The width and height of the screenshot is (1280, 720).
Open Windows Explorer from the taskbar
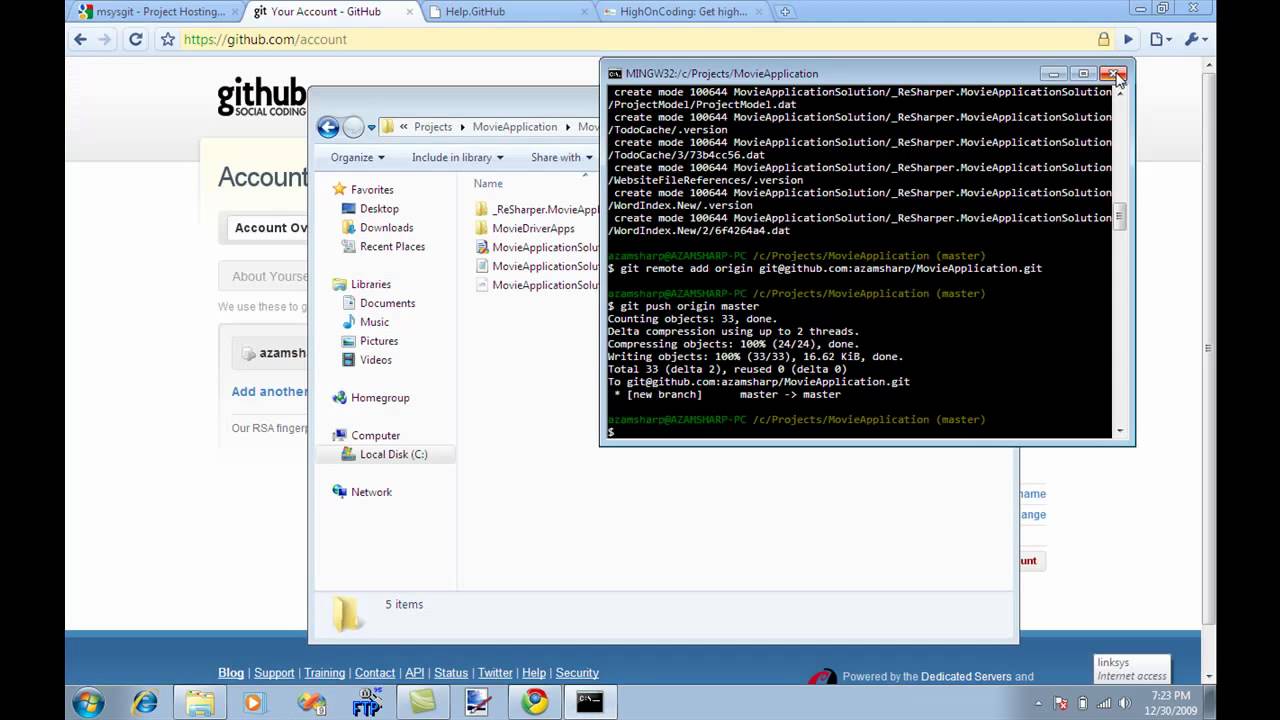pyautogui.click(x=199, y=702)
